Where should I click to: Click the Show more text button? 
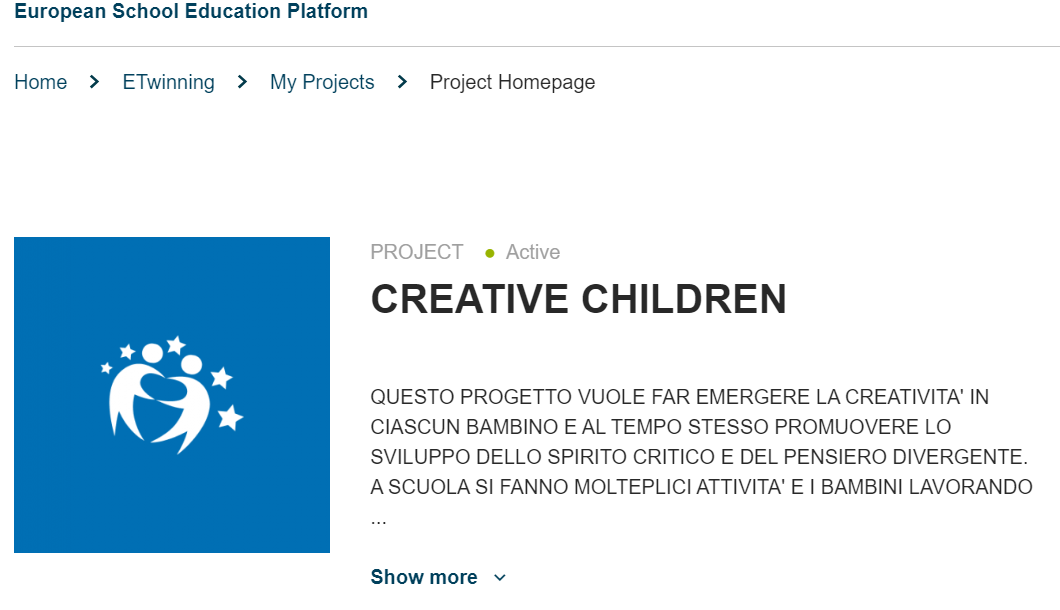point(424,577)
